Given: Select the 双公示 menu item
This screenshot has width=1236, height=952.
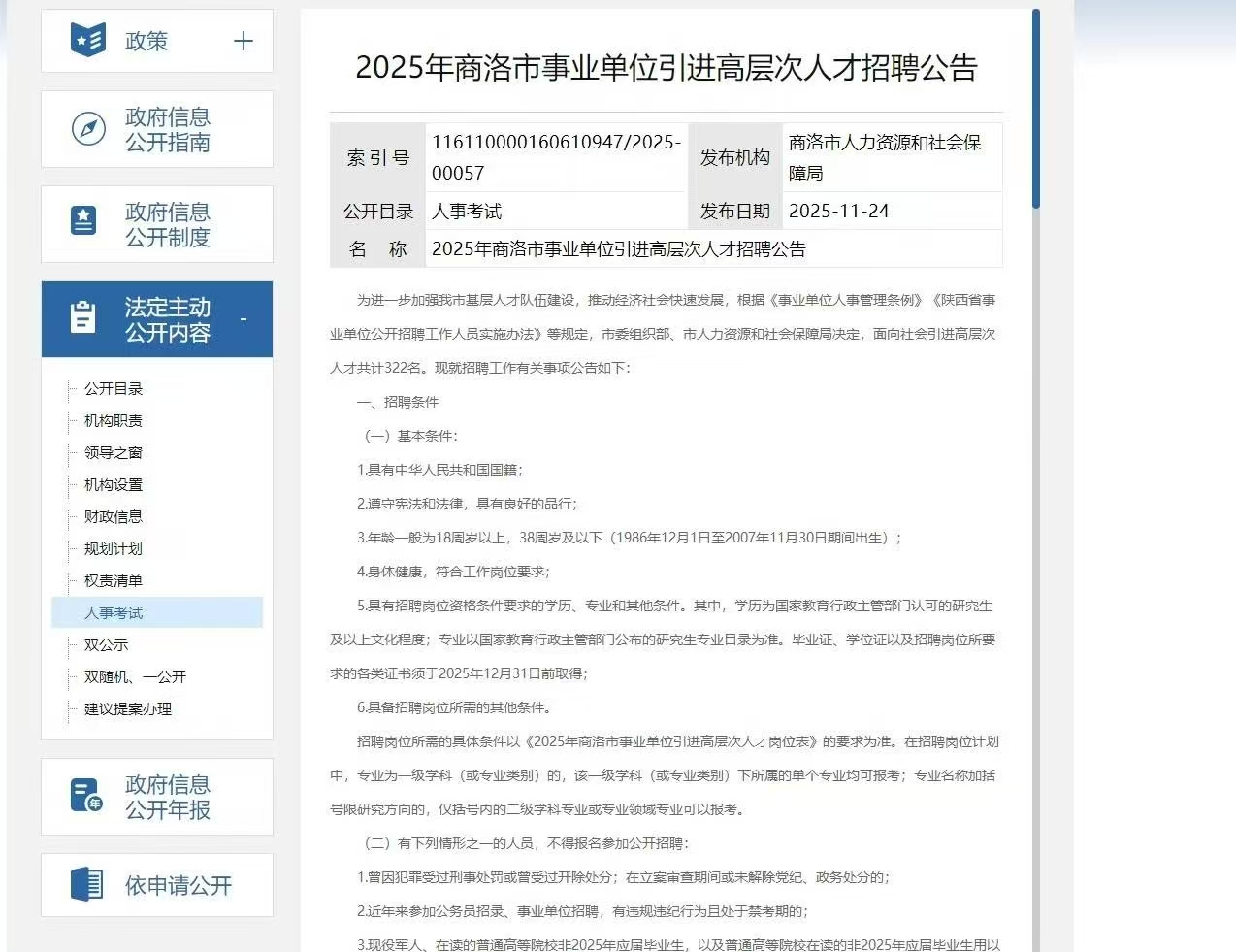Looking at the screenshot, I should click(106, 644).
